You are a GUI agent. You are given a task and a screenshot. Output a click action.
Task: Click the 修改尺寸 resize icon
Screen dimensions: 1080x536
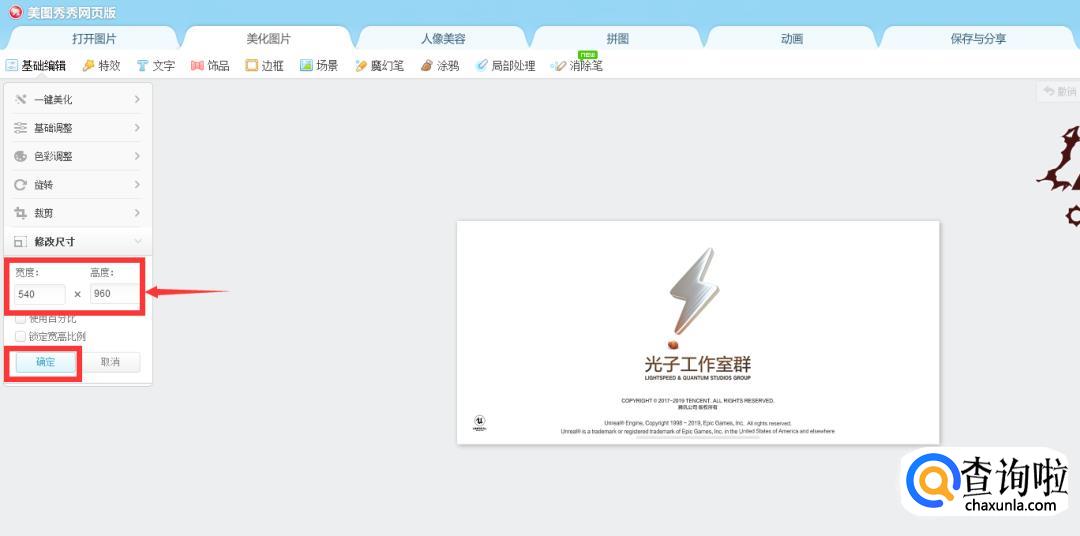(21, 242)
